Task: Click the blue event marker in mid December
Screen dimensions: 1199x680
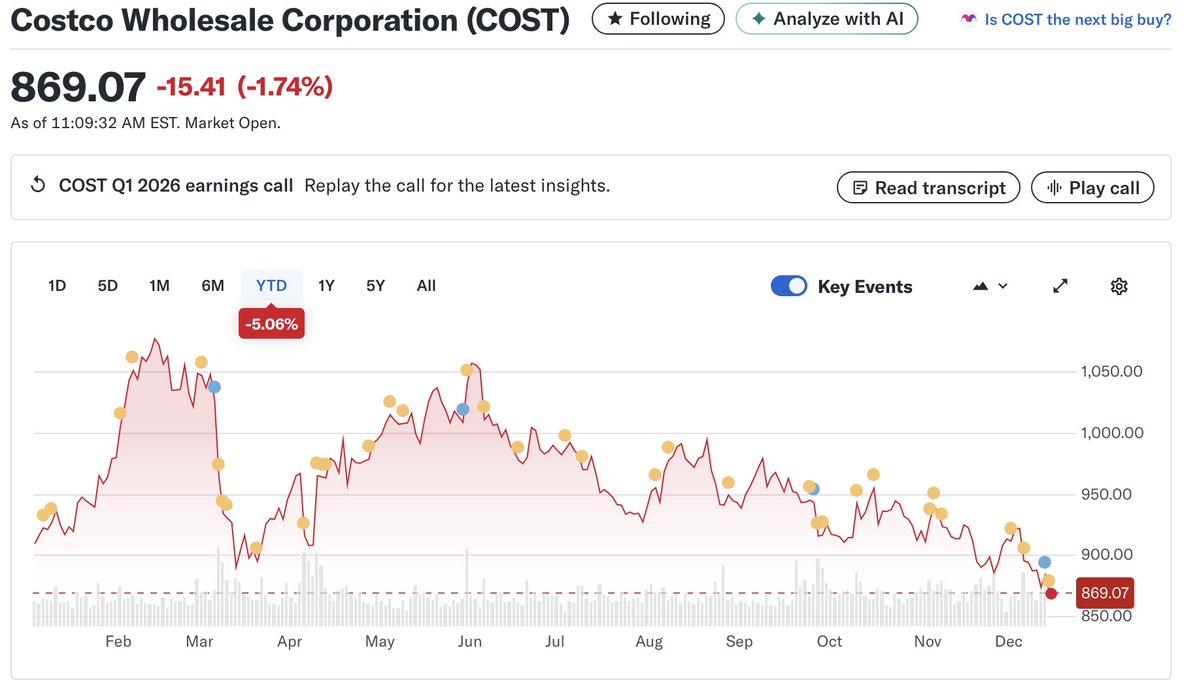Action: 1045,562
